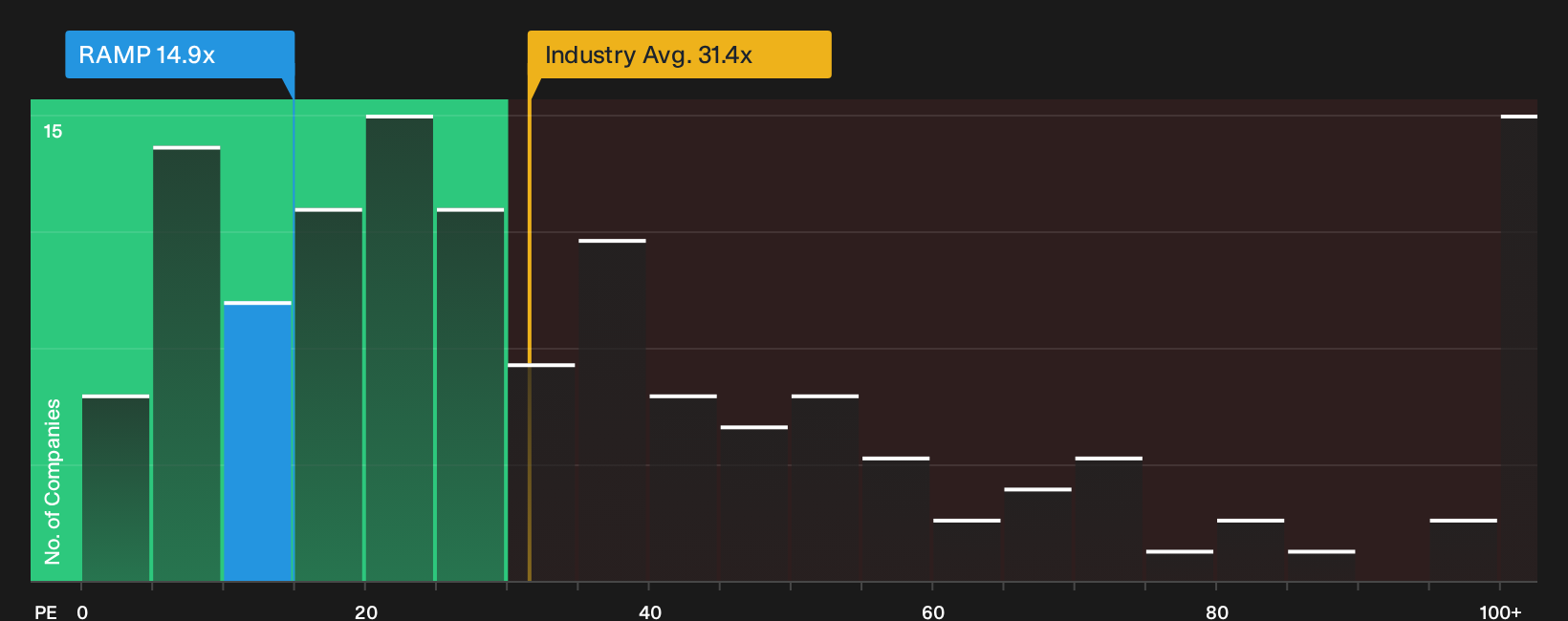The image size is (1568, 621).
Task: Click the Industry Avg. 31.4x label
Action: click(680, 54)
